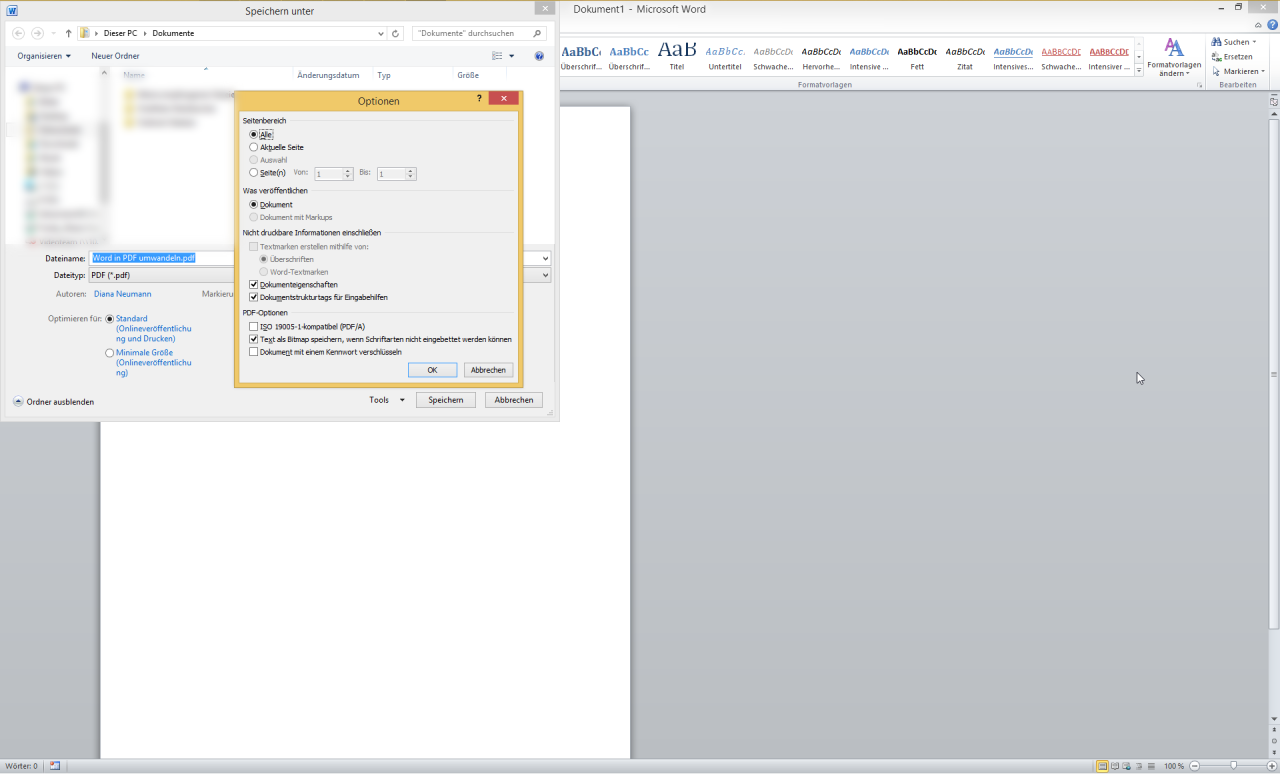
Task: Click the view layout icon in save dialog
Action: tap(497, 56)
